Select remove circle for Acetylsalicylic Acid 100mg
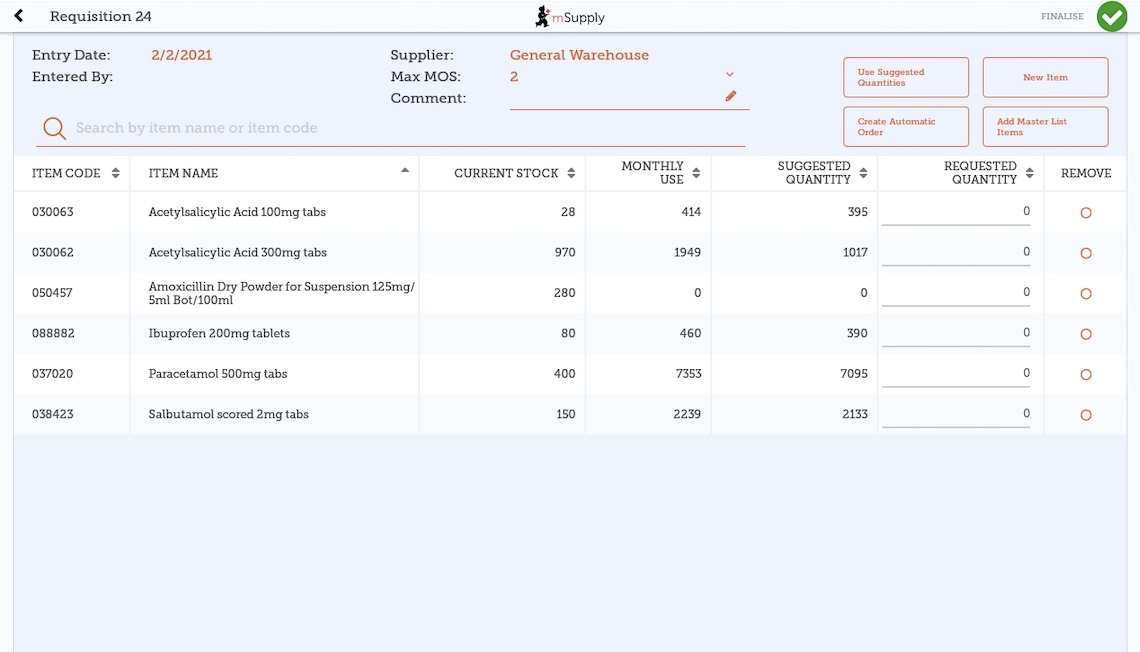The width and height of the screenshot is (1140, 652). pos(1086,213)
